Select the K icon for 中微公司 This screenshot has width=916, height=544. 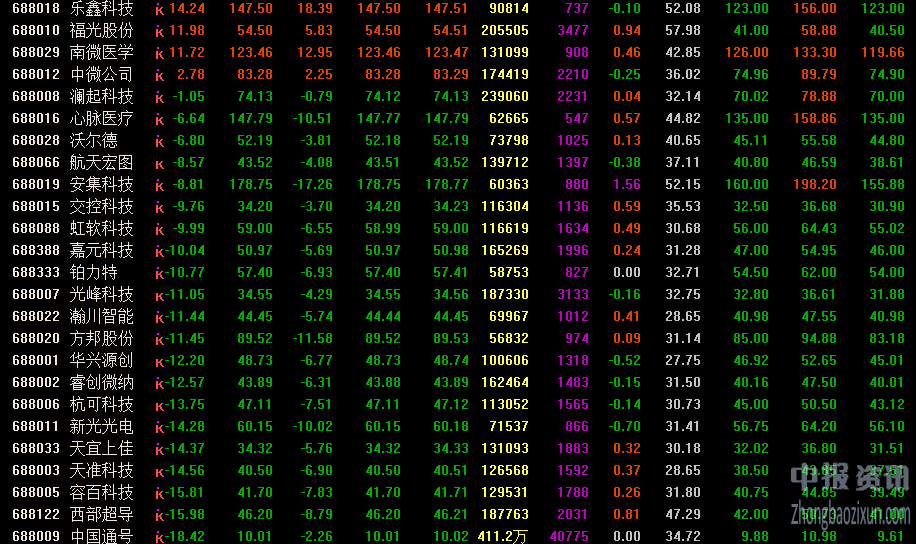pos(159,75)
